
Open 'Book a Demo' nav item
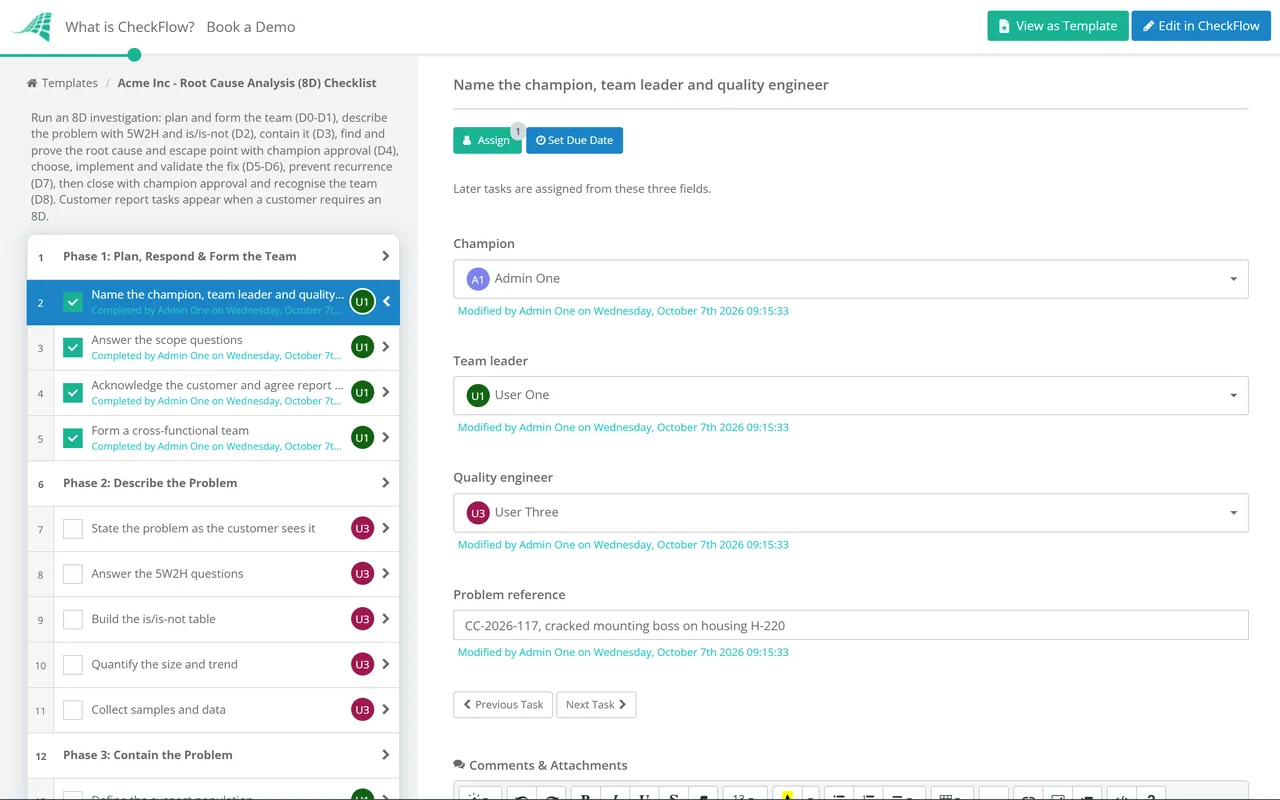pyautogui.click(x=251, y=27)
